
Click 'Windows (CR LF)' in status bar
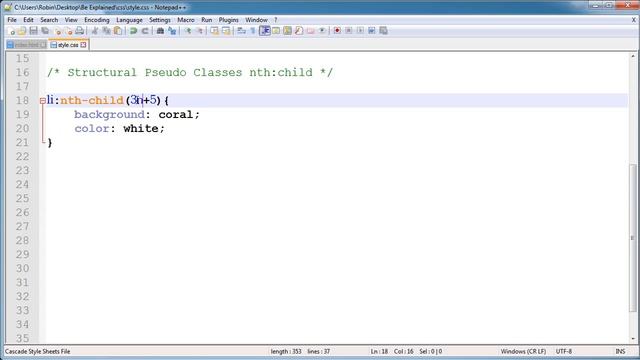[523, 351]
